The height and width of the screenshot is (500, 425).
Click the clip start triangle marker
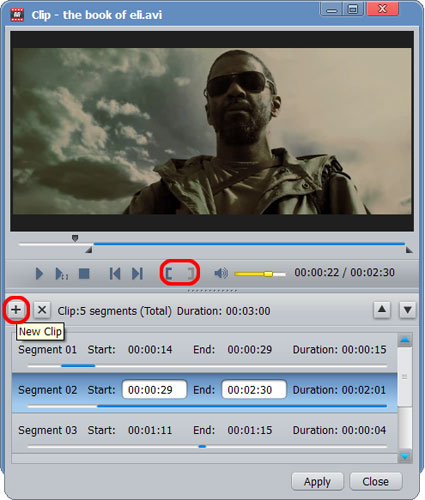click(89, 250)
